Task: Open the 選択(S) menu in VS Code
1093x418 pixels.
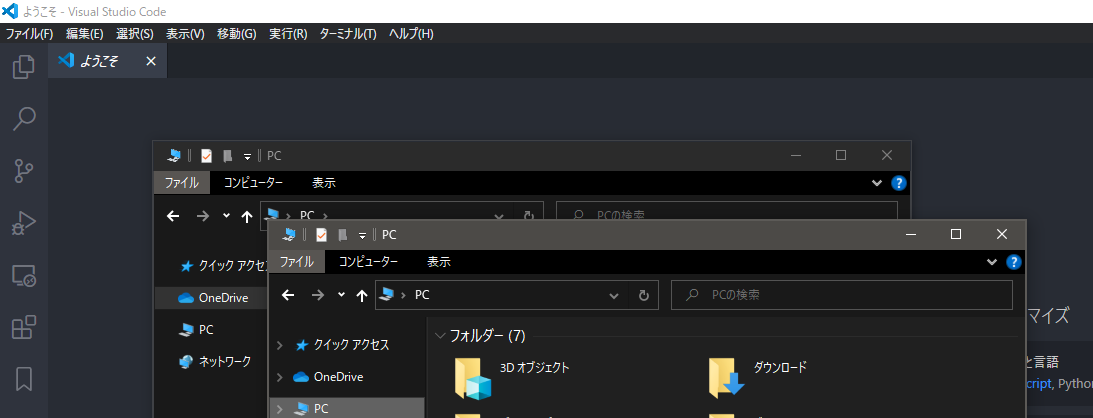Action: click(135, 33)
